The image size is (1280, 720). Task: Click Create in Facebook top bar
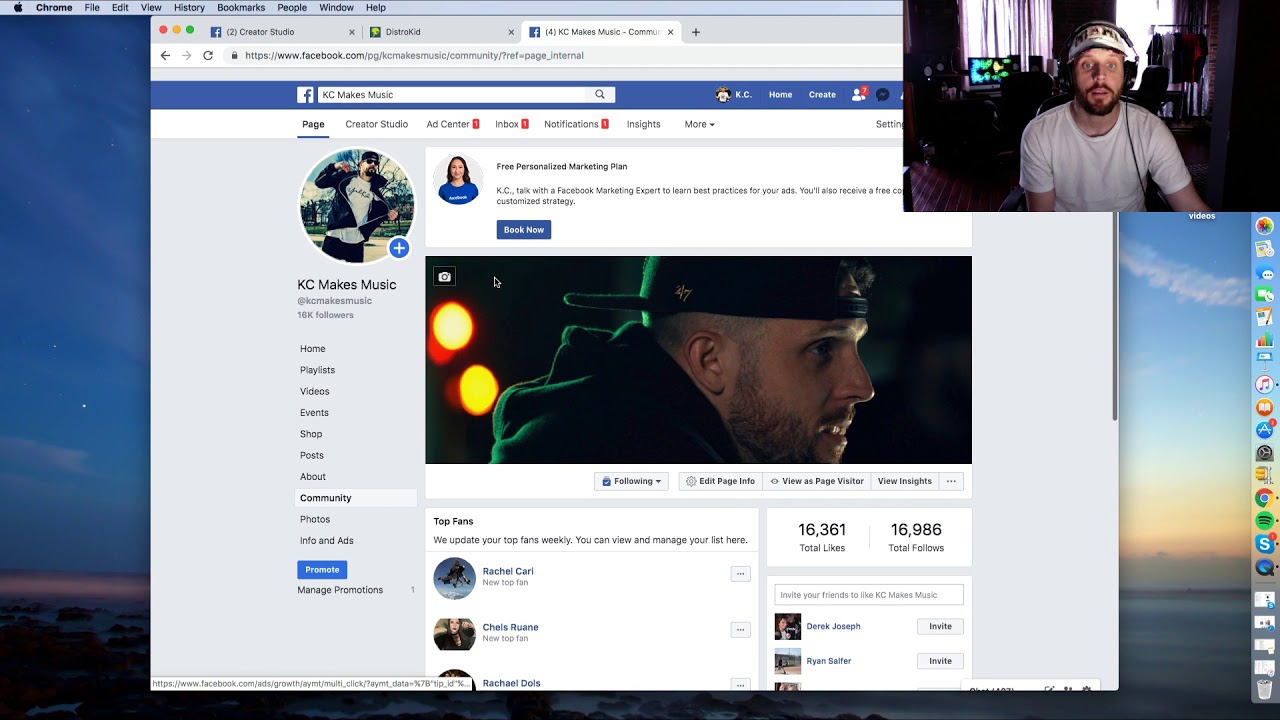pyautogui.click(x=822, y=95)
